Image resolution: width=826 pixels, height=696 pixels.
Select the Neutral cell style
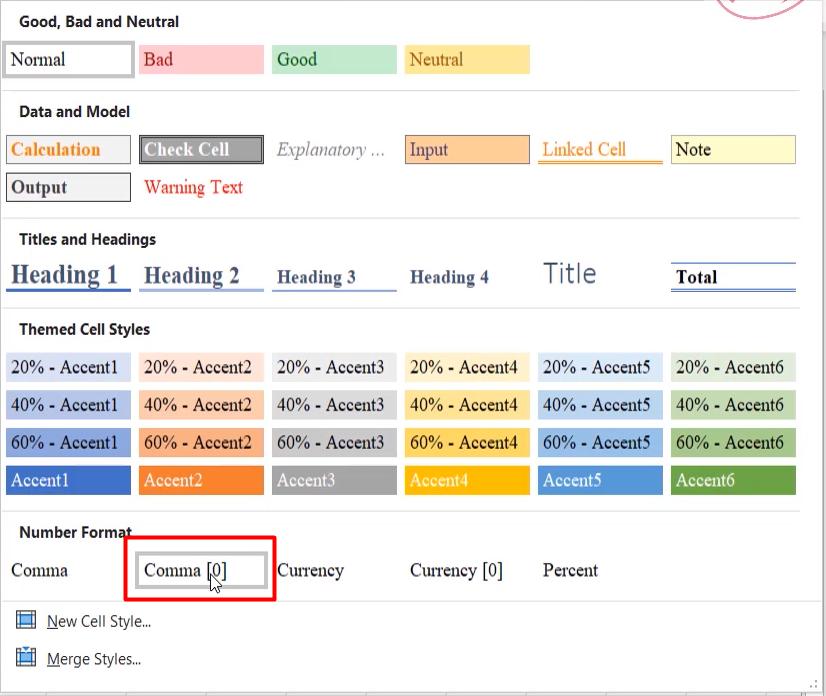point(466,59)
